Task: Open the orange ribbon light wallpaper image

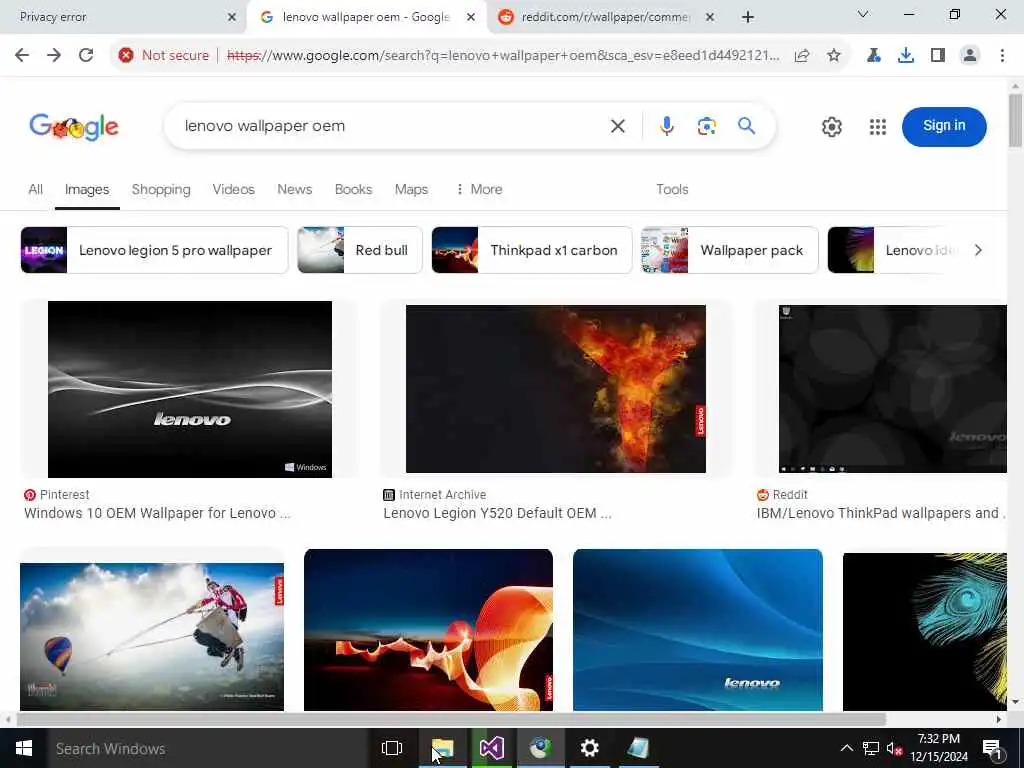Action: 428,630
